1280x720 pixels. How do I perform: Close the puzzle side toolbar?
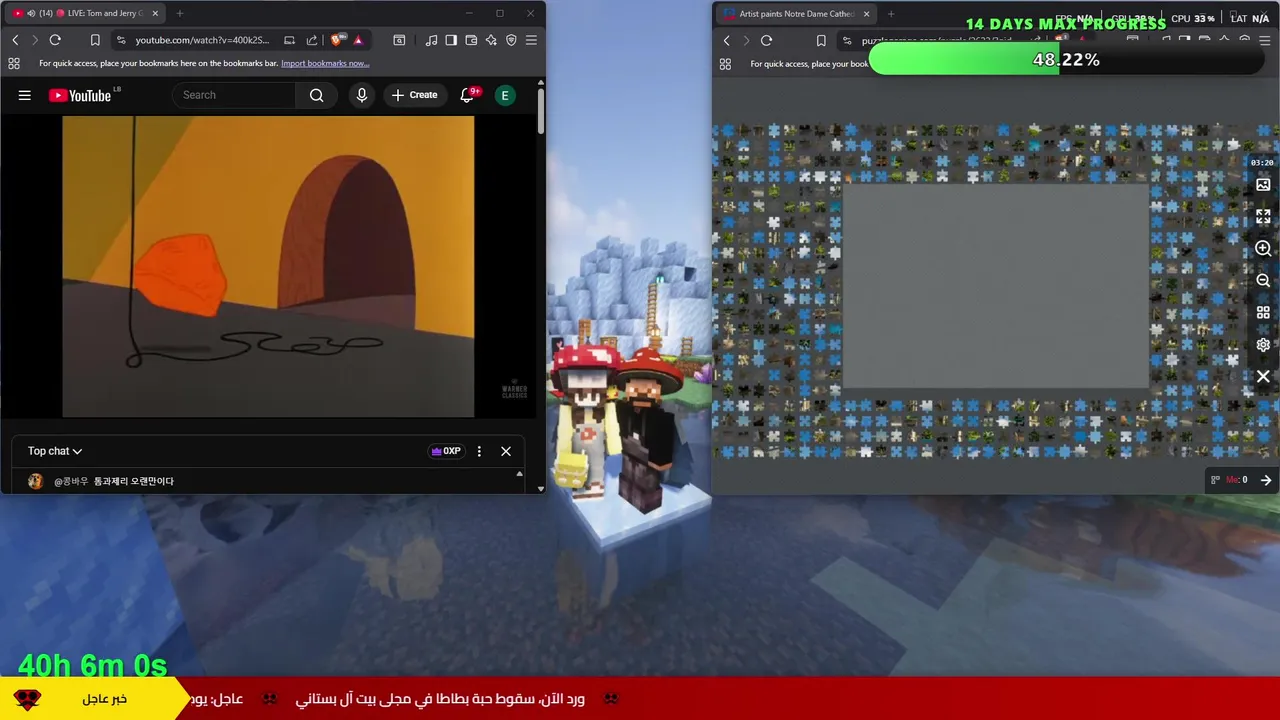pos(1263,377)
